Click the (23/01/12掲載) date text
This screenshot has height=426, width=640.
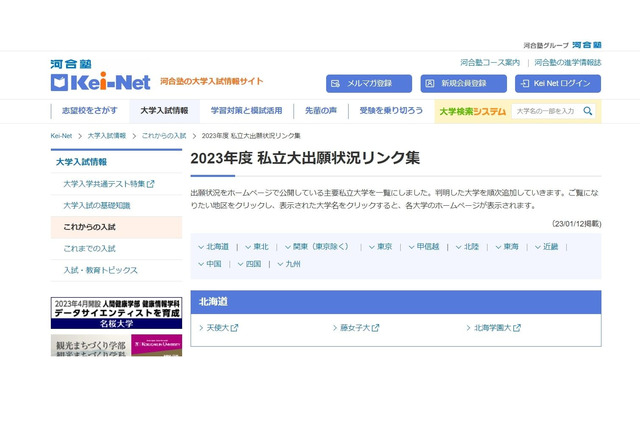point(577,224)
